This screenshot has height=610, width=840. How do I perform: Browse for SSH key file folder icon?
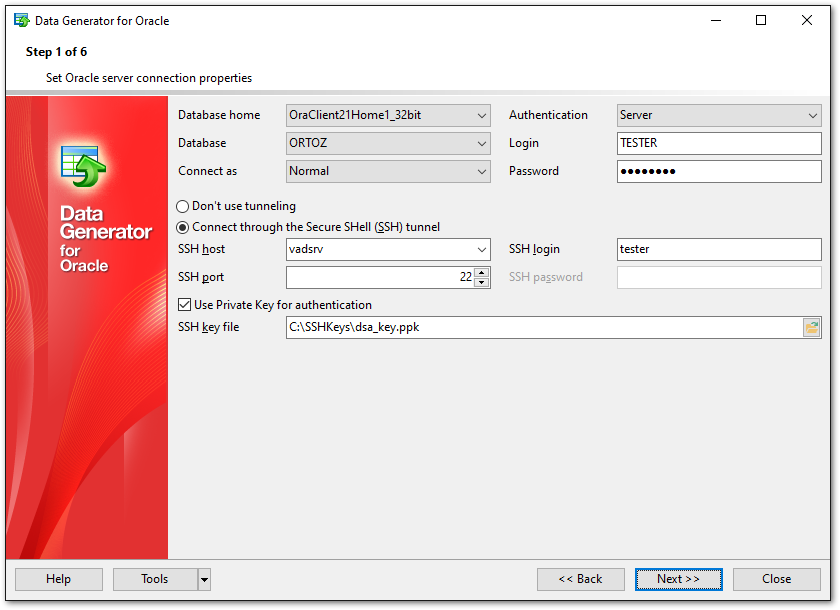coord(811,327)
